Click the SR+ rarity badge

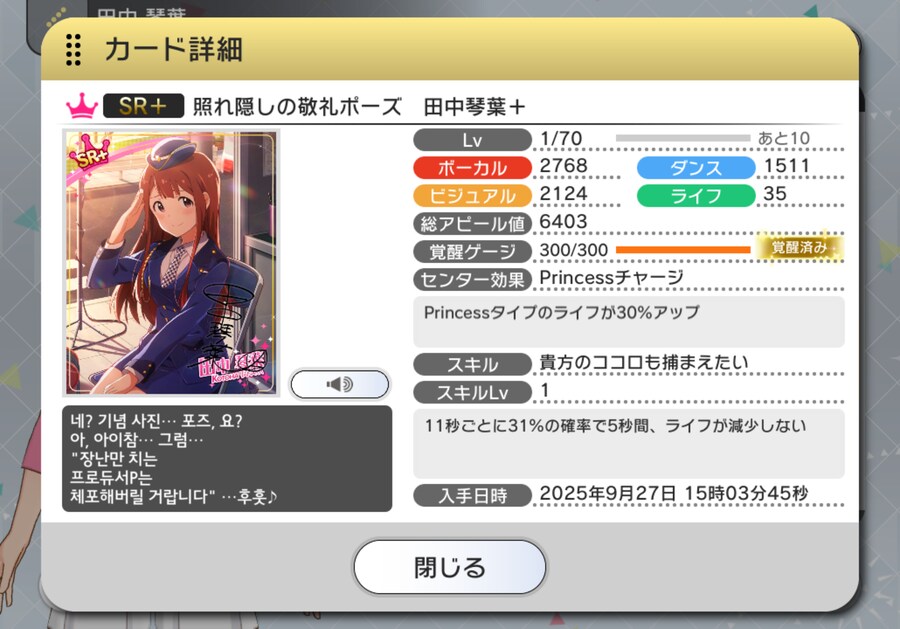(143, 106)
